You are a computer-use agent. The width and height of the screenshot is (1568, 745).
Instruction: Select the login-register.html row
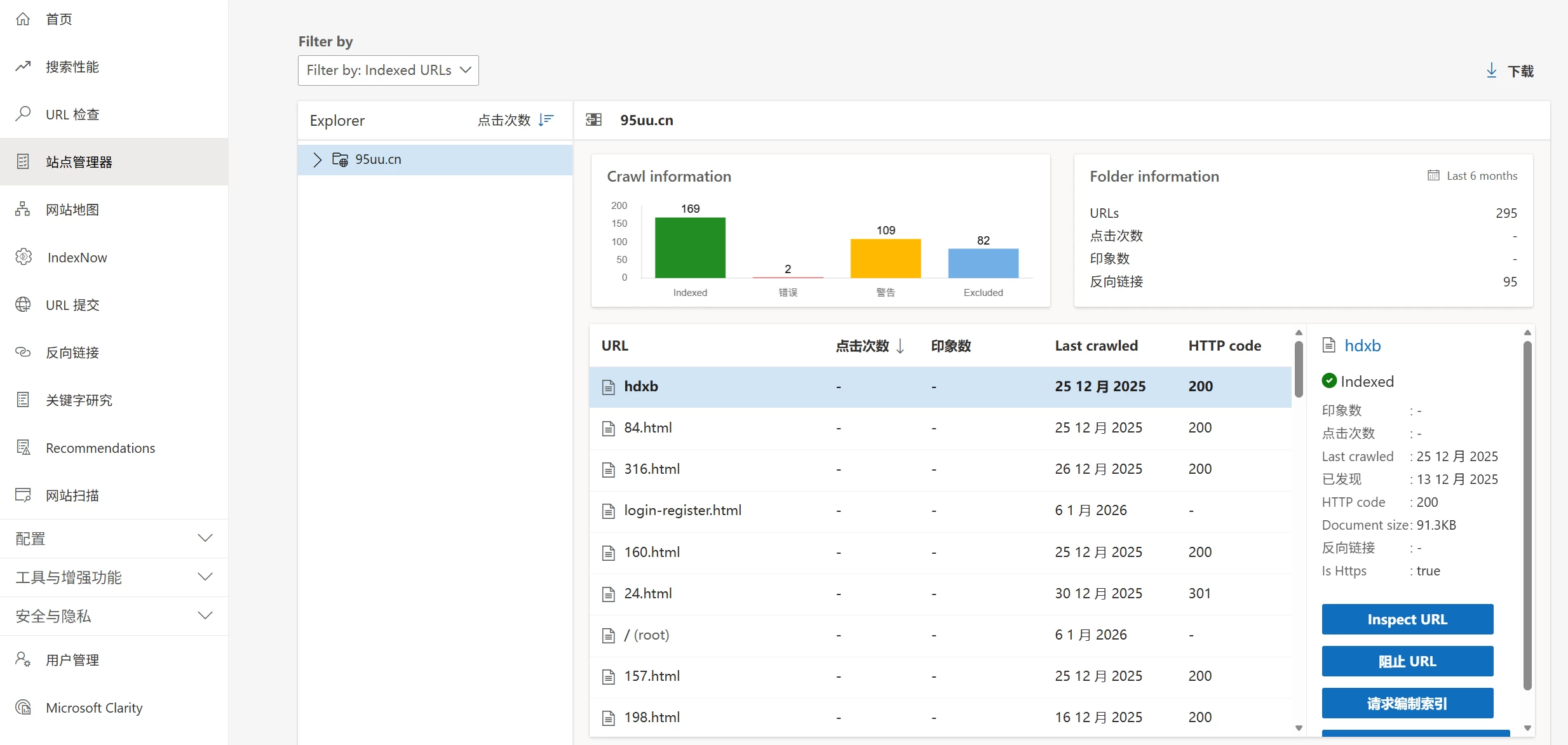(x=682, y=511)
